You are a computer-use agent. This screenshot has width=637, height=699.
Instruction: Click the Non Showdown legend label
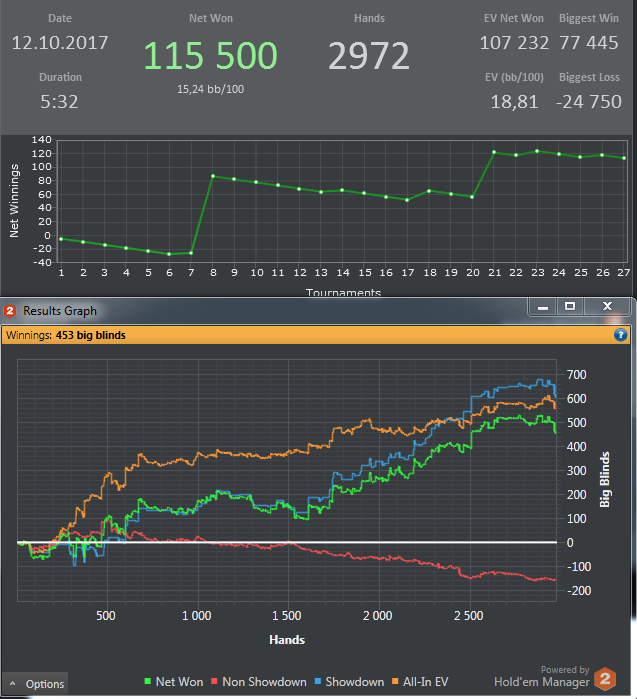point(264,682)
